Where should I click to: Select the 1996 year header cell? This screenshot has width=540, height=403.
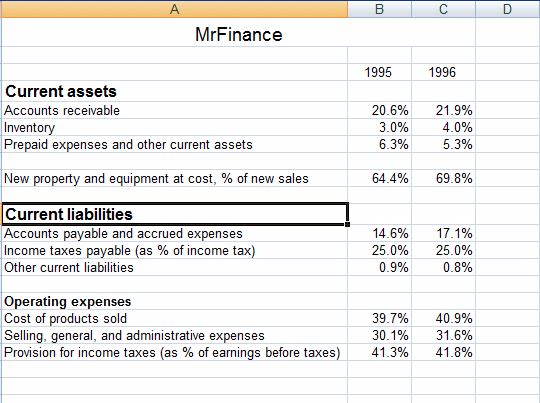(444, 72)
